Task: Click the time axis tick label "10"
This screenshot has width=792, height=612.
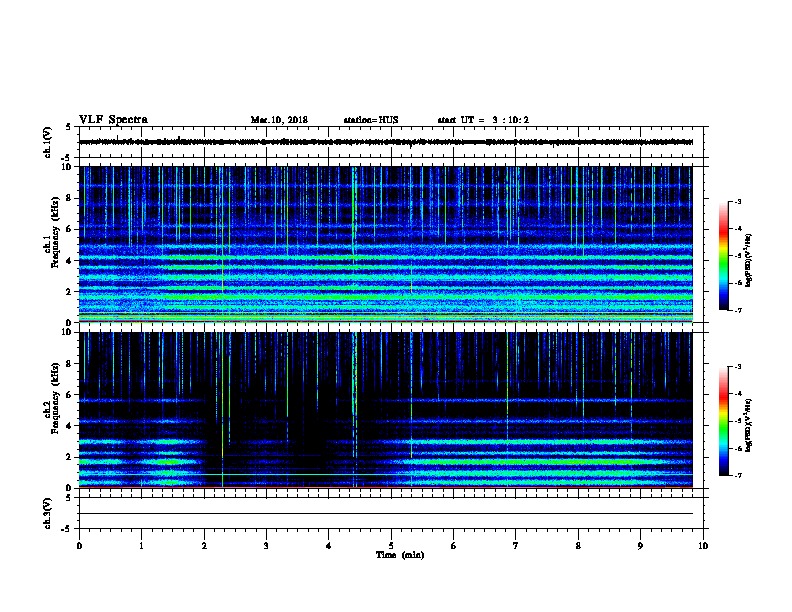Action: (703, 546)
